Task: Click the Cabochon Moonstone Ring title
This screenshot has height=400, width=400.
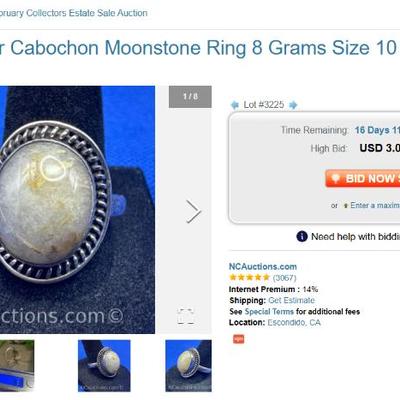Action: tap(198, 48)
